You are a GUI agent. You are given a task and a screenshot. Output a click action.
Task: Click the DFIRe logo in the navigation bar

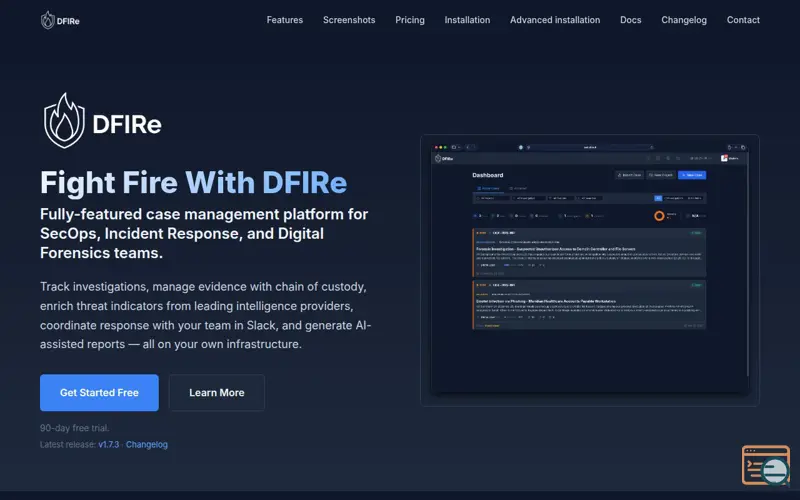click(60, 20)
